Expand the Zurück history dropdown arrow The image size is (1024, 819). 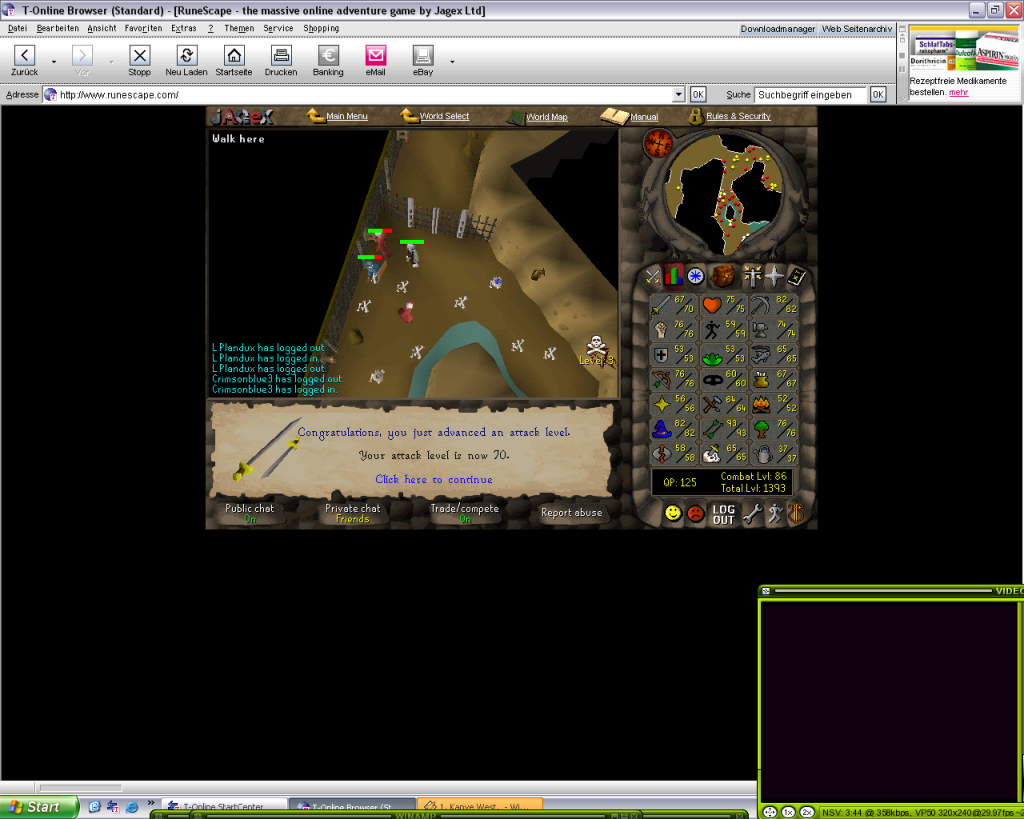tap(54, 62)
